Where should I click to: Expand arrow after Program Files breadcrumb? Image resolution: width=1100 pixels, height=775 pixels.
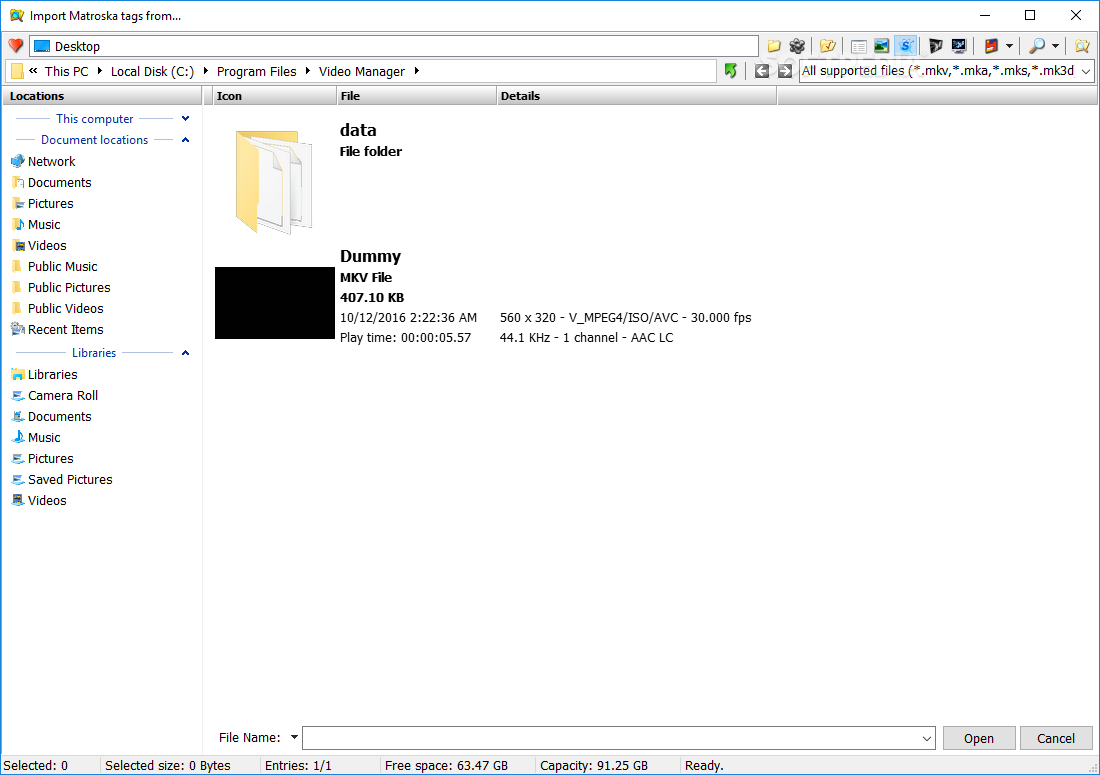pyautogui.click(x=308, y=71)
